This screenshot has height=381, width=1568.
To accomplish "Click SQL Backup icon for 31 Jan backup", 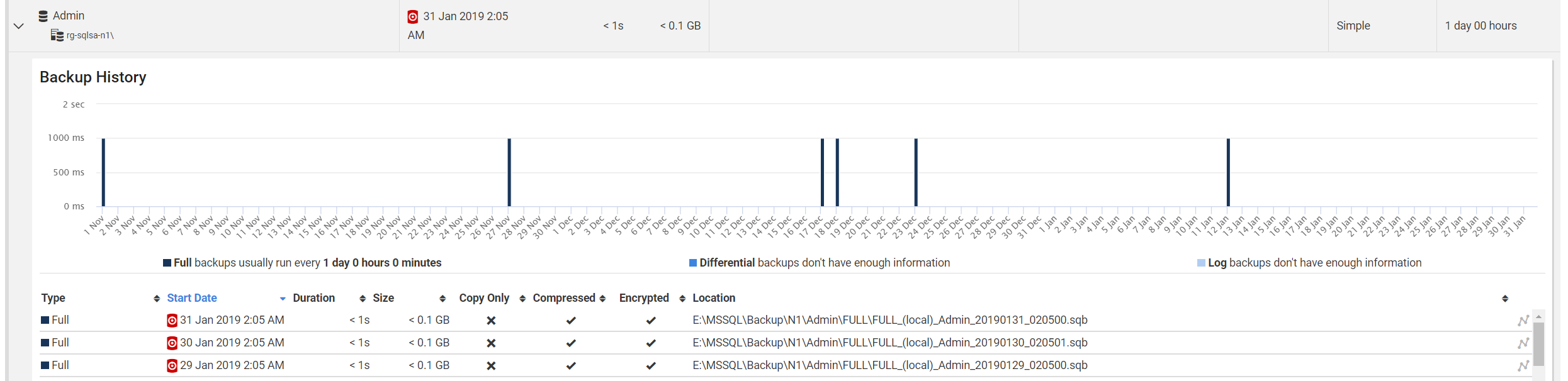I will click(172, 321).
